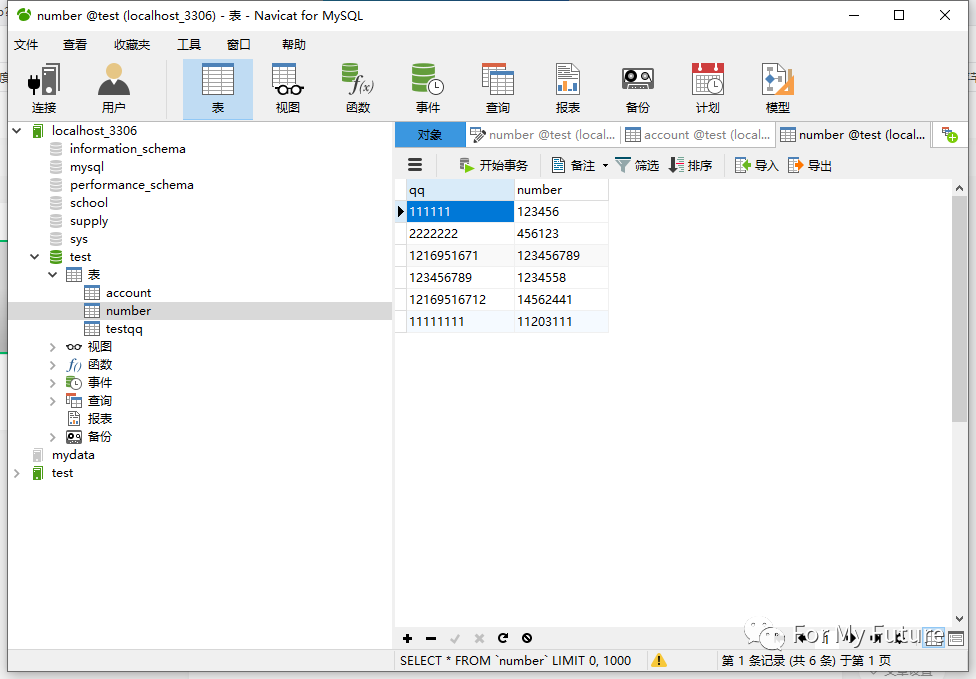Switch to form view icon
Viewport: 976px width, 679px height.
point(956,638)
